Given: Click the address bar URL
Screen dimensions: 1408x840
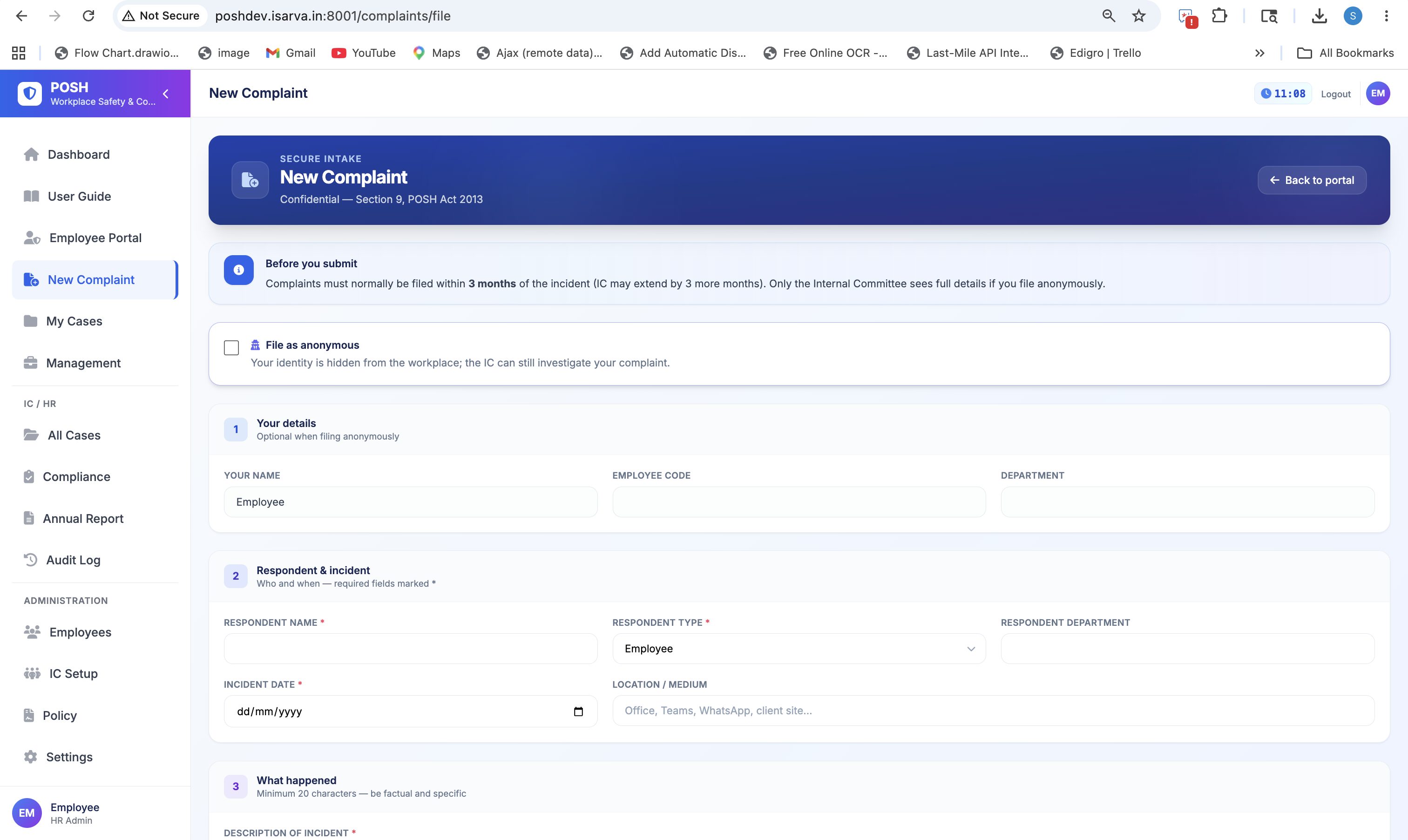Looking at the screenshot, I should [x=333, y=16].
